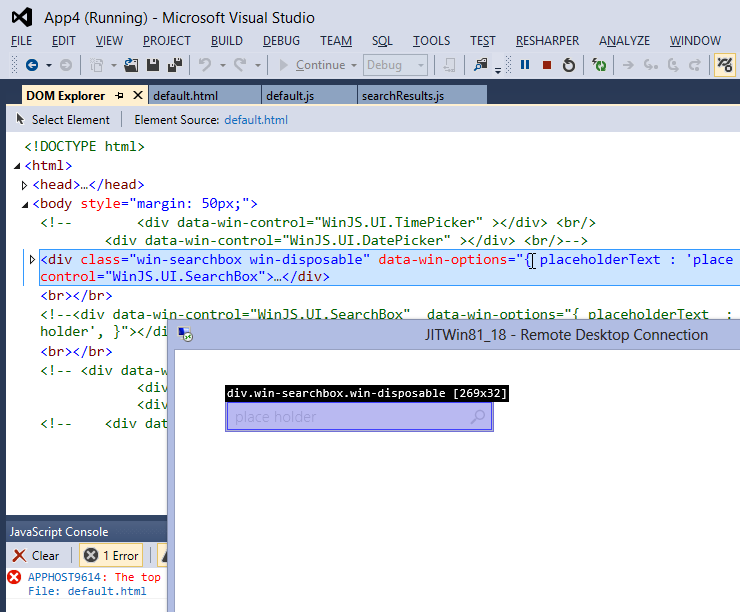The height and width of the screenshot is (612, 740).
Task: Click the device window icon after Debug box
Action: point(450,65)
